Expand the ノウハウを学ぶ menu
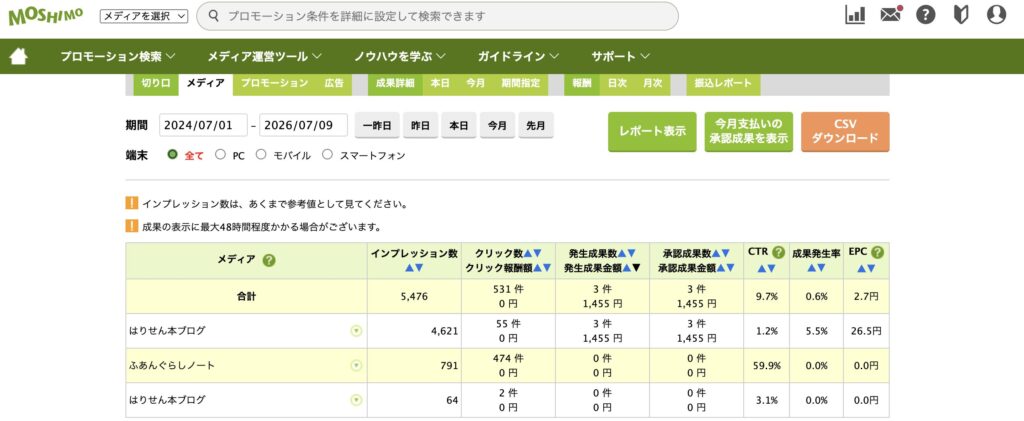Screen dimensions: 1024x421 tap(400, 57)
